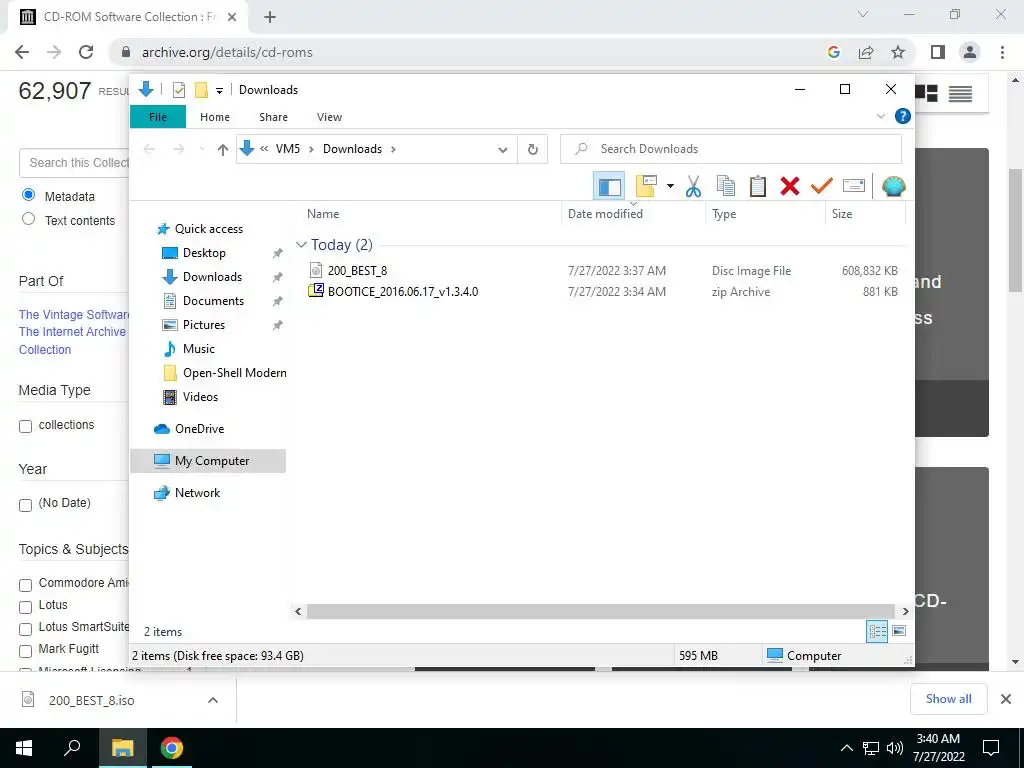This screenshot has width=1024, height=768.
Task: Click Chrome icon in taskbar
Action: [x=172, y=748]
